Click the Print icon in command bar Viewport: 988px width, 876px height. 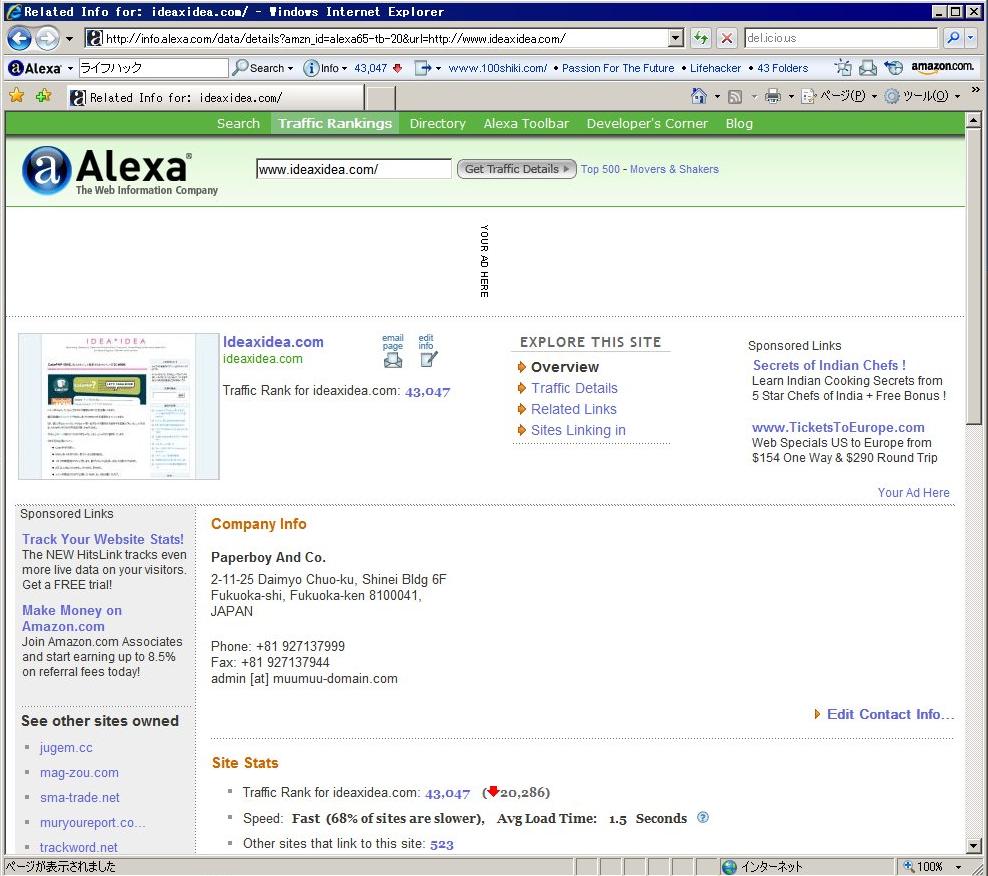coord(772,96)
